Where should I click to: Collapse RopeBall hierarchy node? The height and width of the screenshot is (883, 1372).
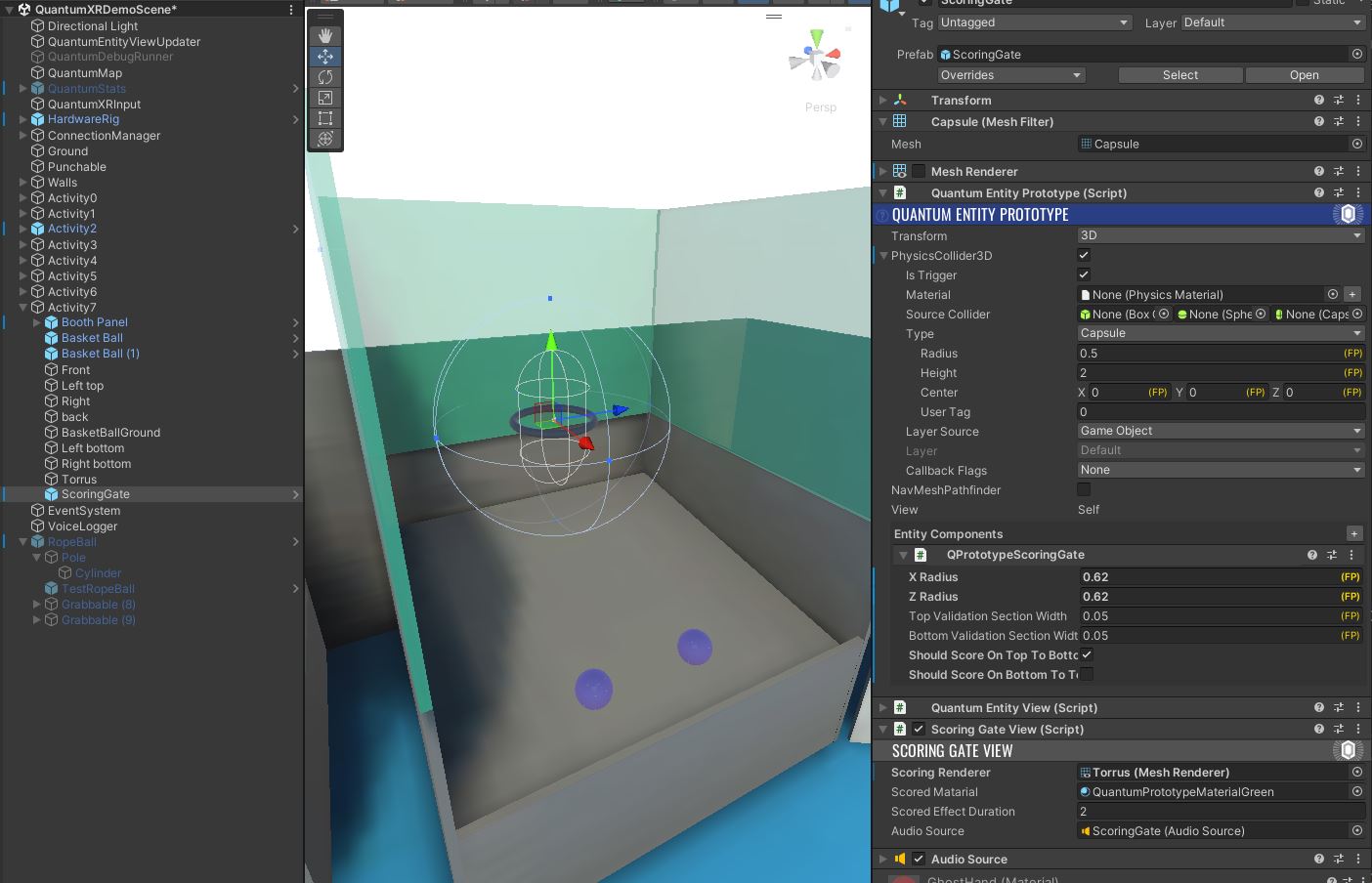point(23,542)
